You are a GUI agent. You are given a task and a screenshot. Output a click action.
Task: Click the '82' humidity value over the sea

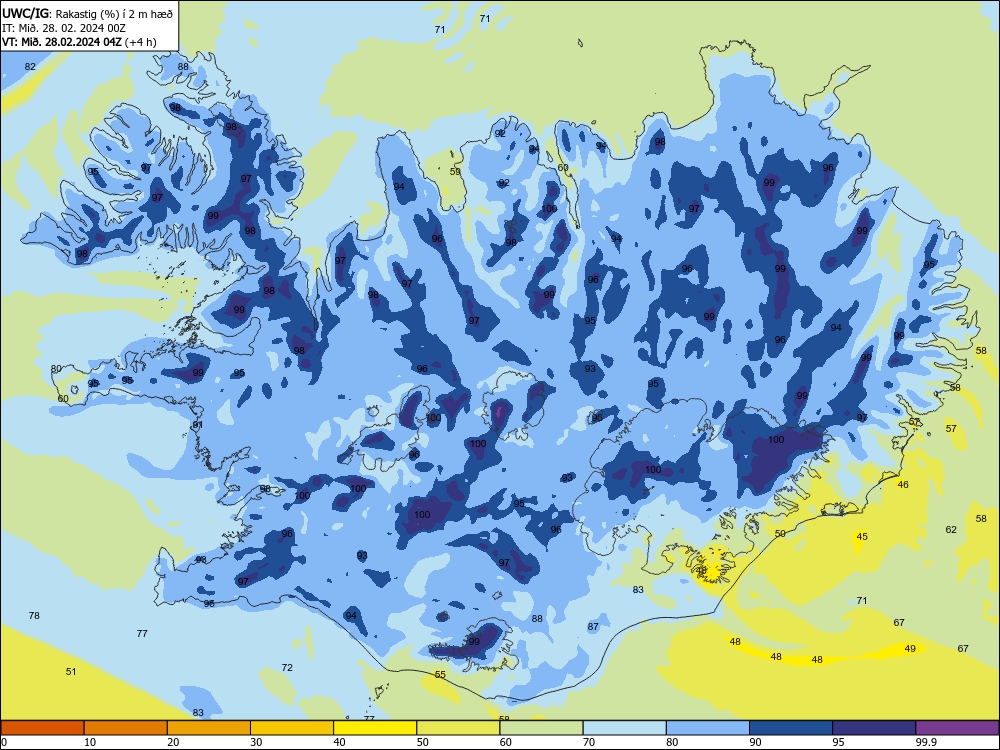coord(30,66)
